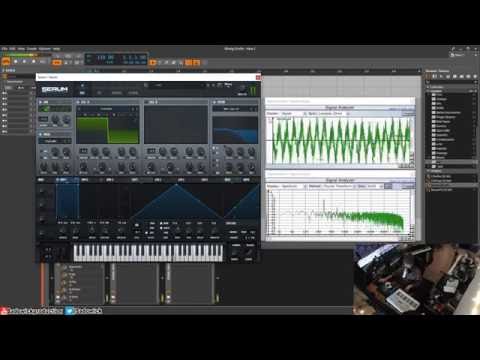Click the envelope RELEASE knob
480x360 pixels.
pos(120,231)
